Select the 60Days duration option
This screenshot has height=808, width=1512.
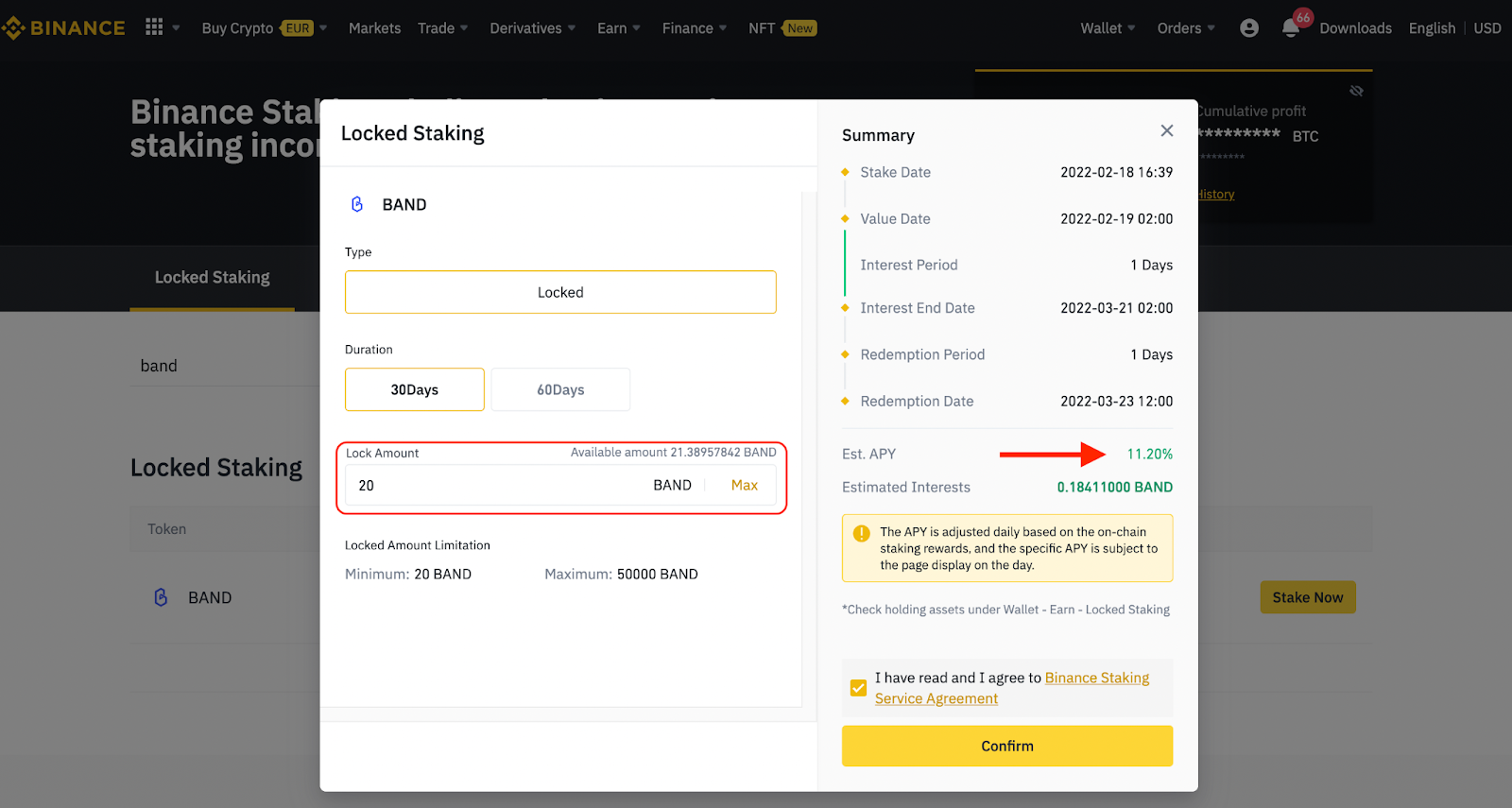coord(560,389)
